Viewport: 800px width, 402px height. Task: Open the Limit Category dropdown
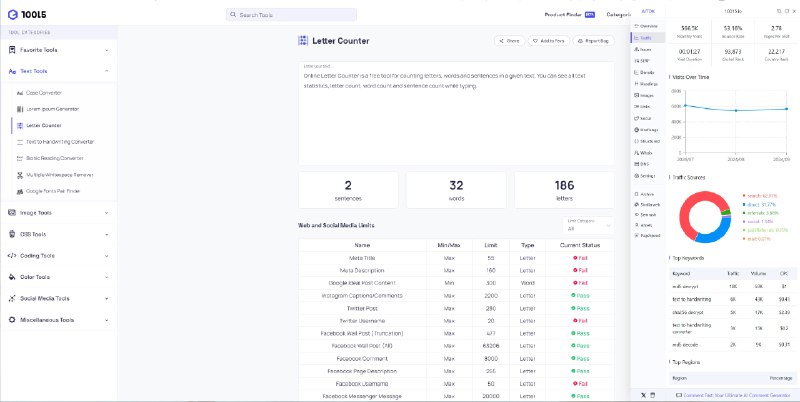tap(588, 225)
